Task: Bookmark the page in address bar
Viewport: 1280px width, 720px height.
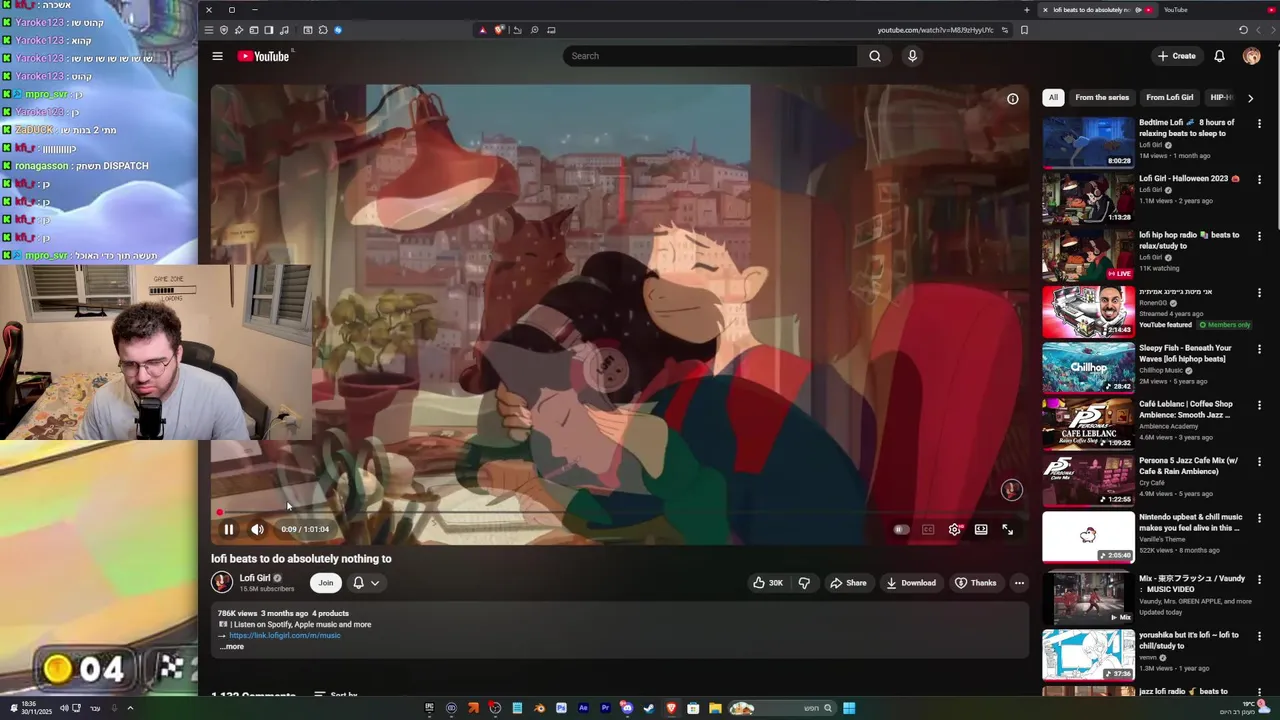Action: point(1024,30)
